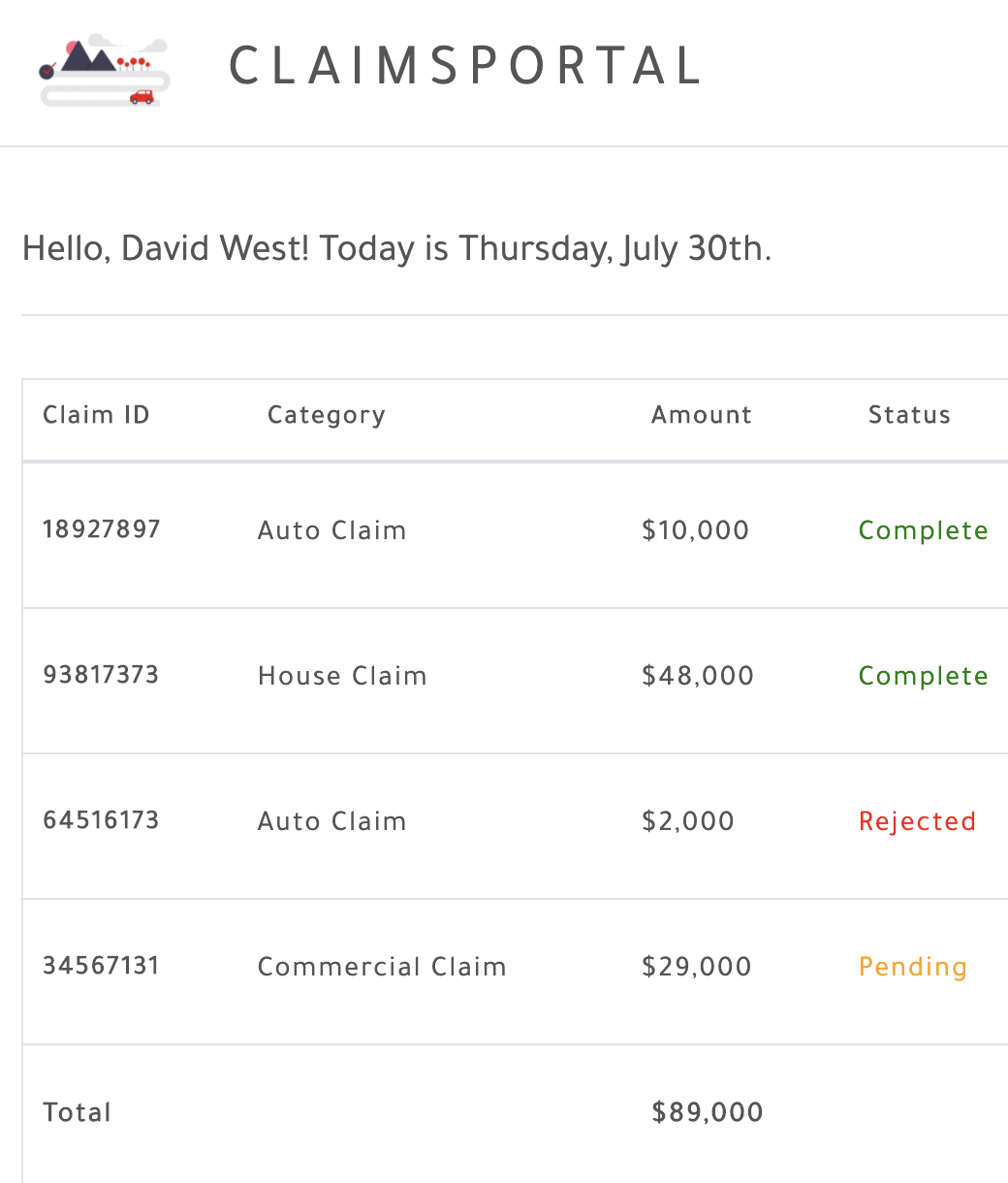This screenshot has width=1008, height=1183.
Task: Click the $48,000 amount value
Action: pos(698,676)
